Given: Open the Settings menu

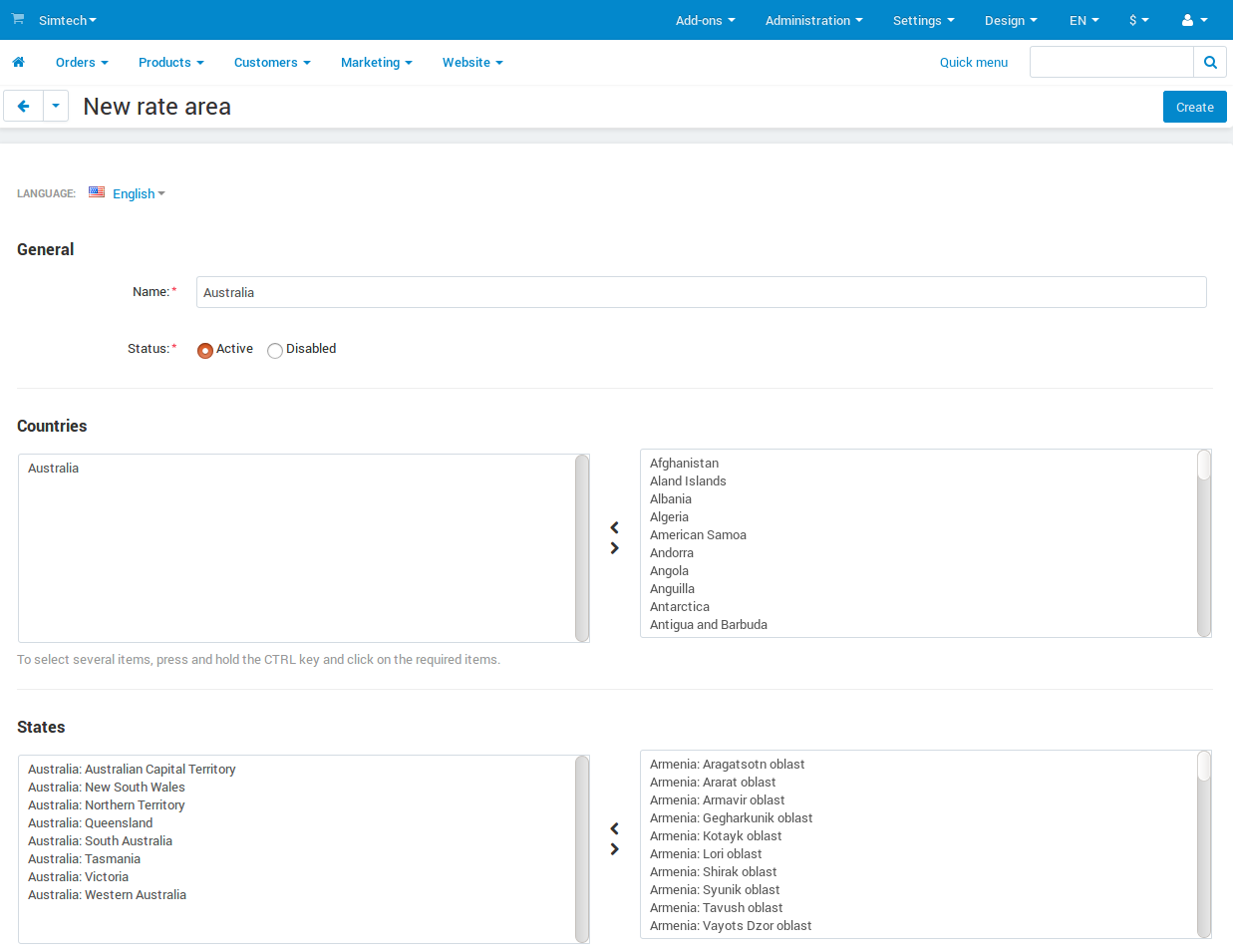Looking at the screenshot, I should coord(924,20).
